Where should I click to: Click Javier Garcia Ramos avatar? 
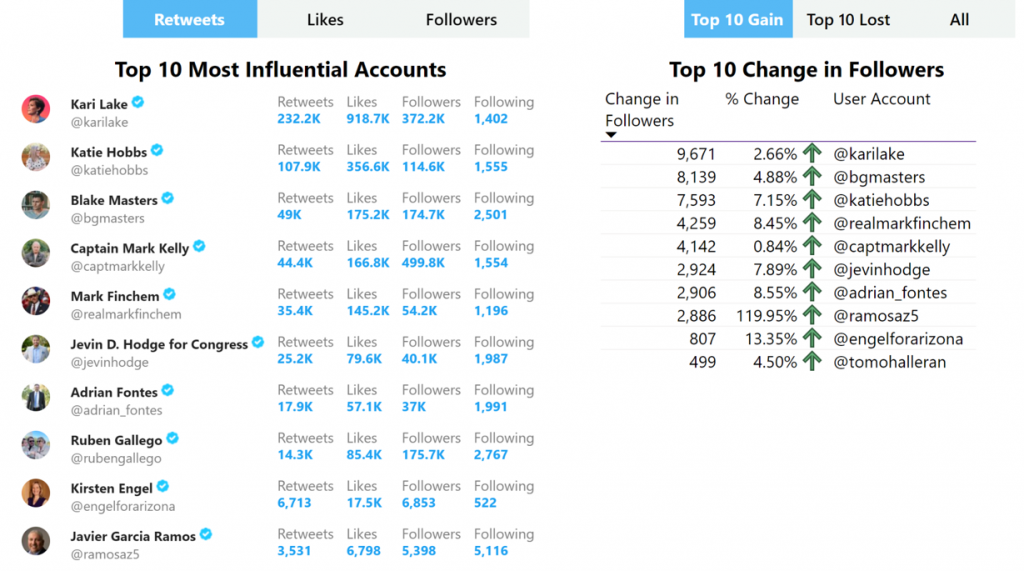pyautogui.click(x=35, y=541)
